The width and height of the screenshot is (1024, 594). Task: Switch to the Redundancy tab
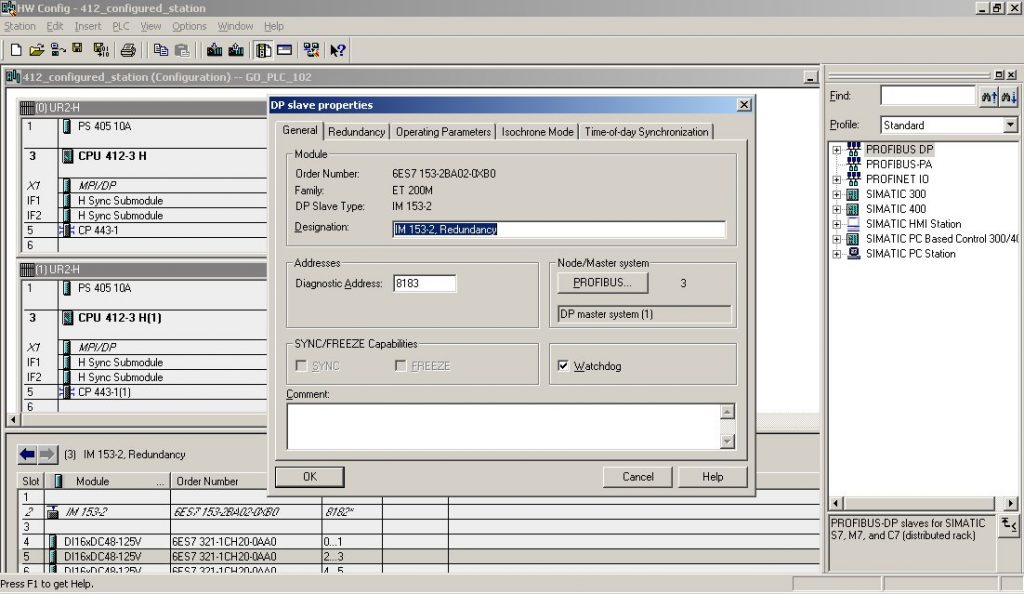pyautogui.click(x=357, y=131)
